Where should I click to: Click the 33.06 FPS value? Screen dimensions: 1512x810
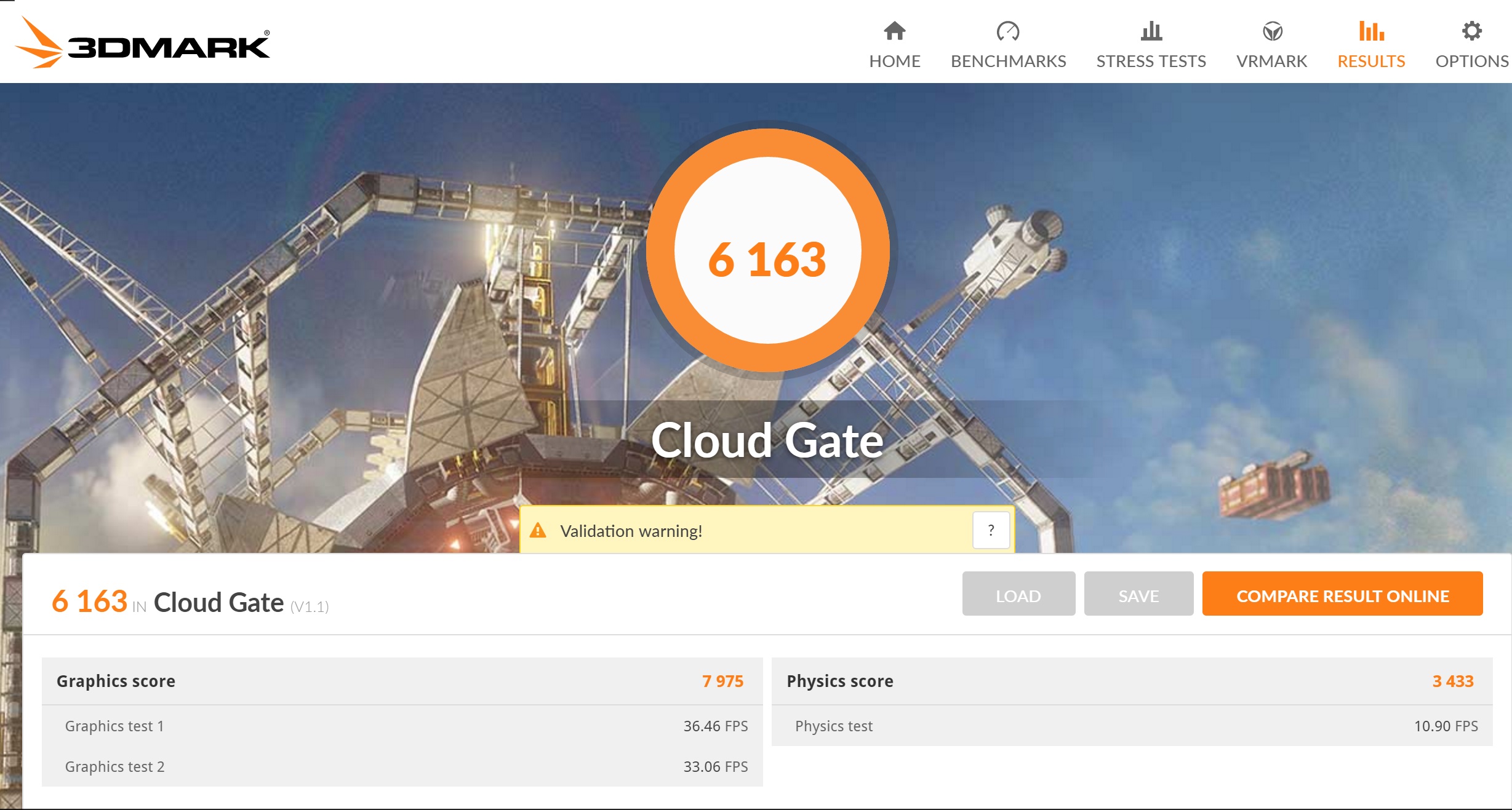716,766
